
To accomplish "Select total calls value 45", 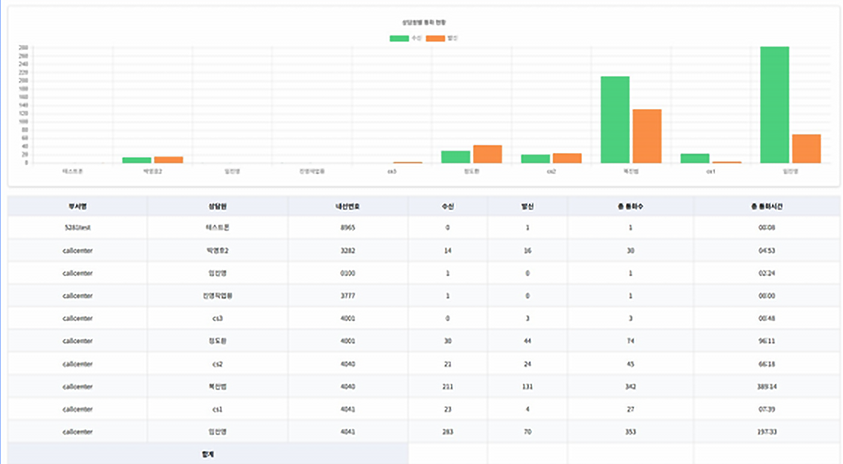I will (630, 364).
